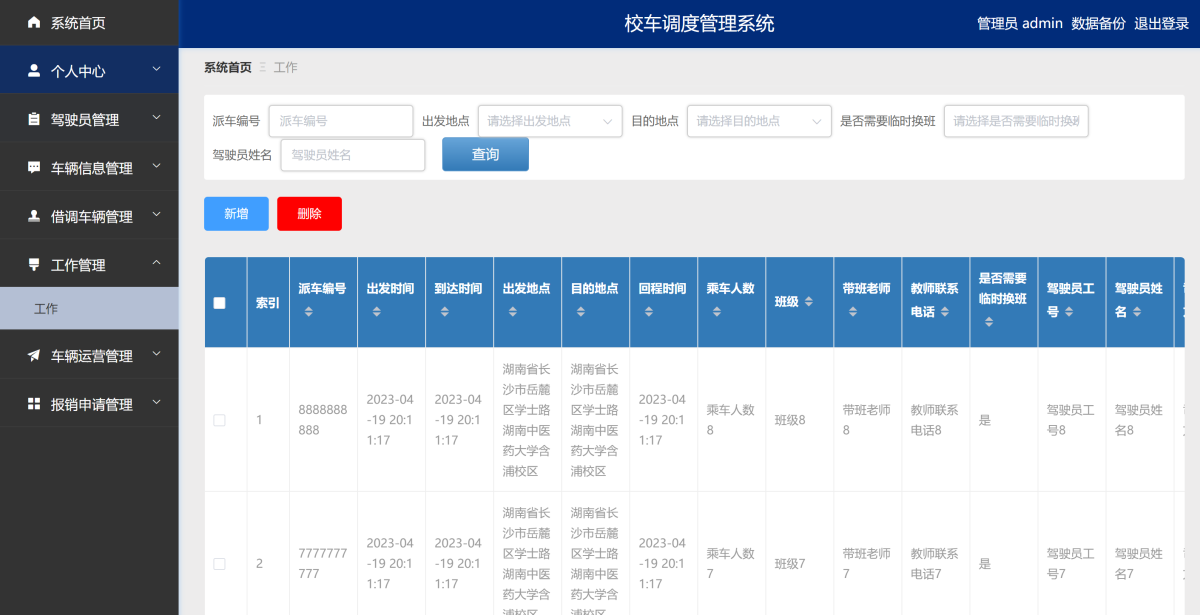1200x615 pixels.
Task: Click the trophy icon for 工作管理
Action: (34, 265)
